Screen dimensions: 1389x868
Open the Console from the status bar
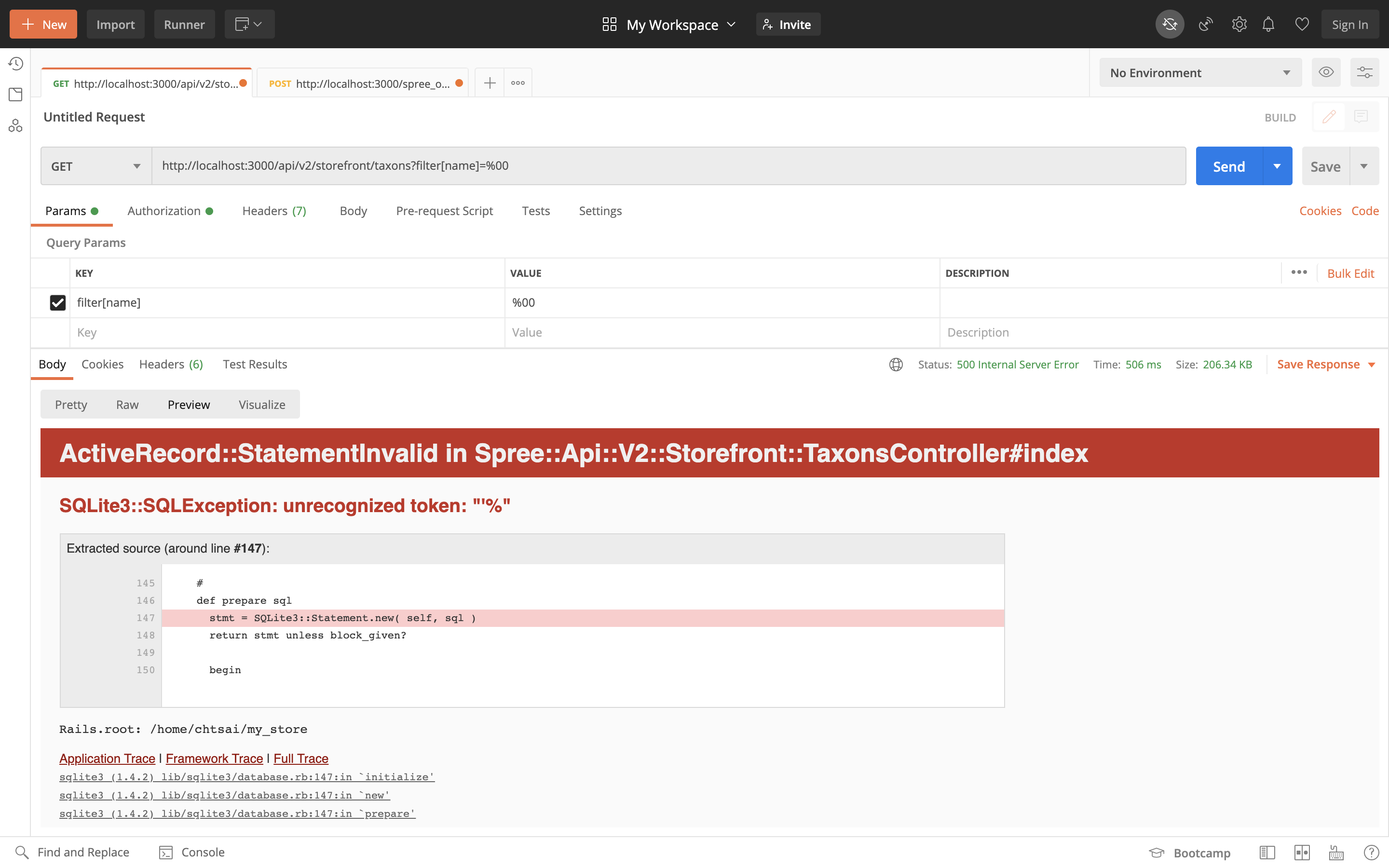(191, 853)
